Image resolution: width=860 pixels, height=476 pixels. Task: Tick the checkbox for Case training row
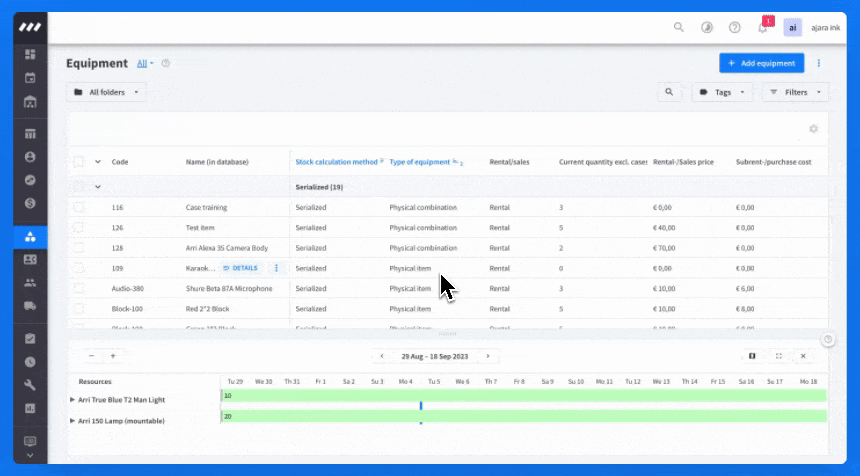[79, 207]
